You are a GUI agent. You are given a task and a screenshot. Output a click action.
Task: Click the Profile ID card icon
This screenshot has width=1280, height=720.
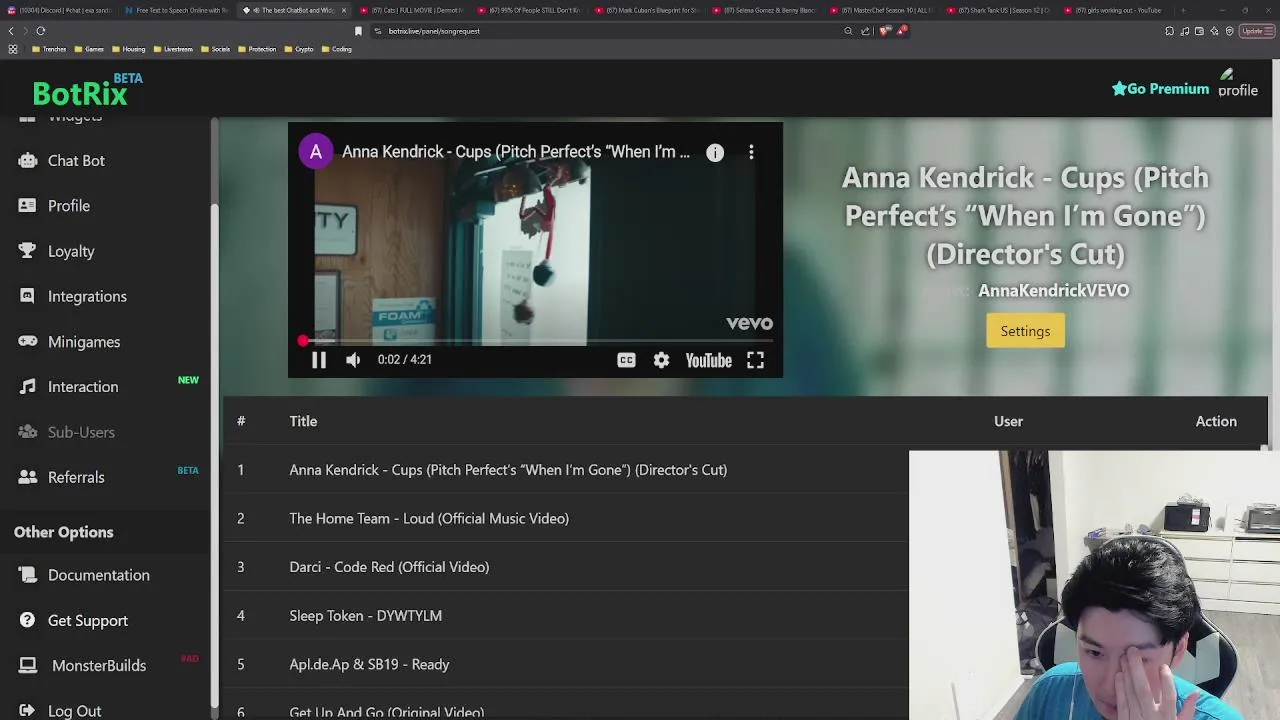coord(28,205)
